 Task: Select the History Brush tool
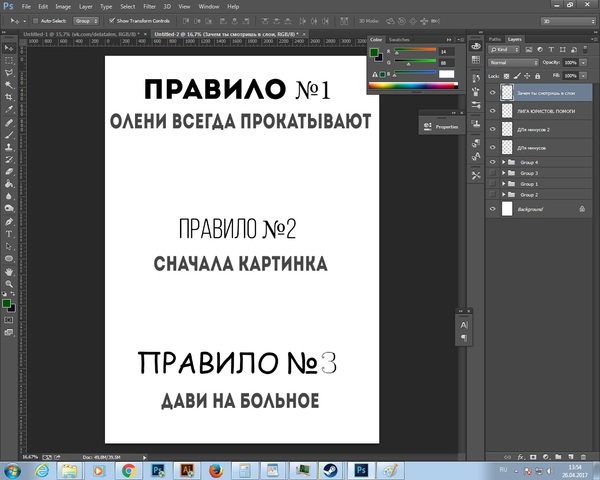tap(8, 159)
